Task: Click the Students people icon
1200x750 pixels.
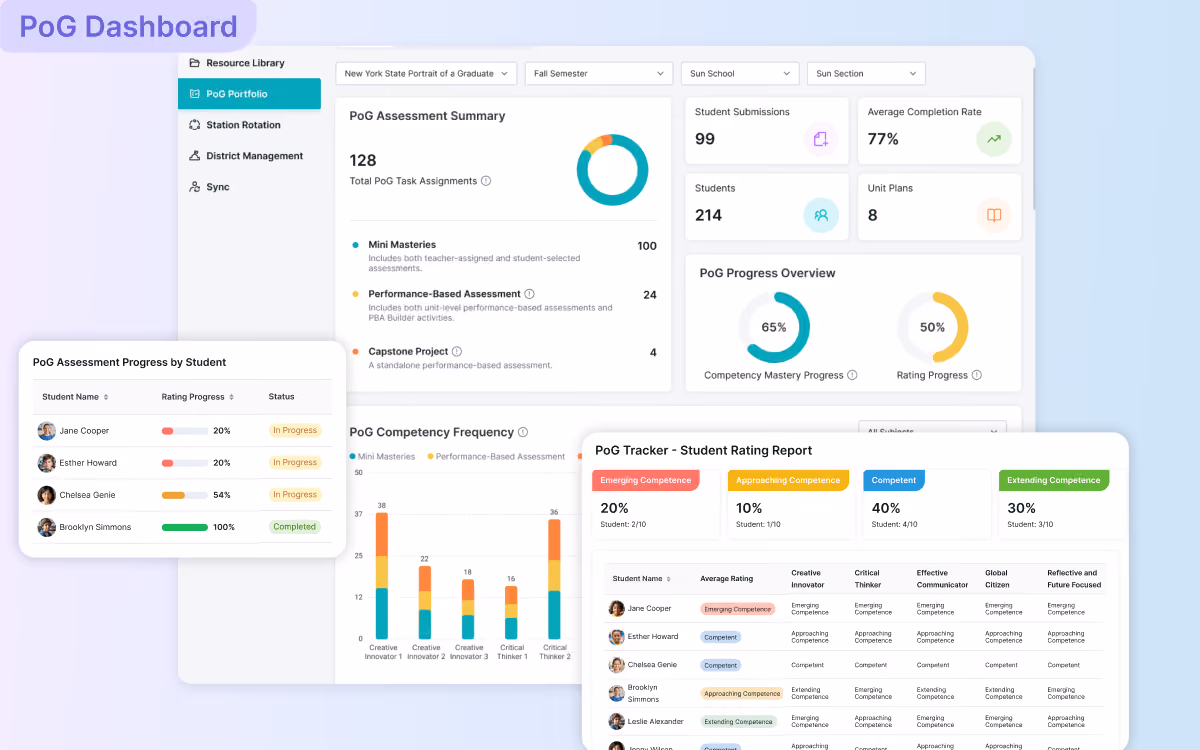Action: click(x=821, y=215)
